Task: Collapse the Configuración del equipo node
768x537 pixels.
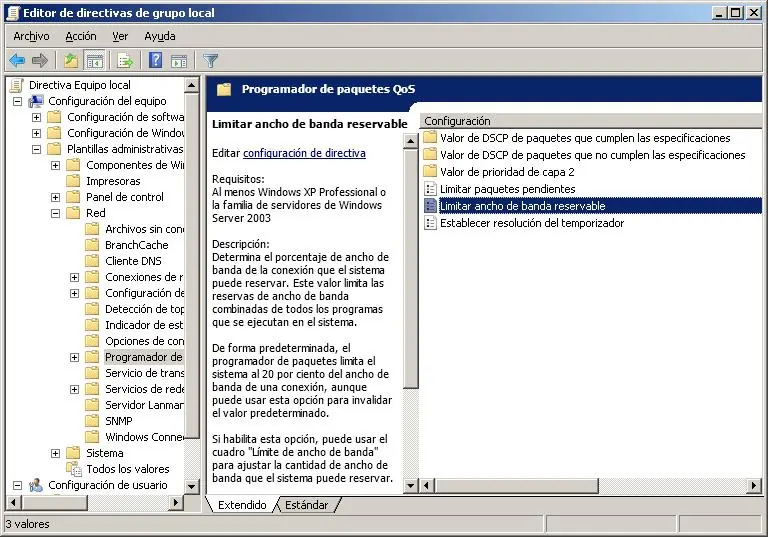Action: click(x=18, y=101)
